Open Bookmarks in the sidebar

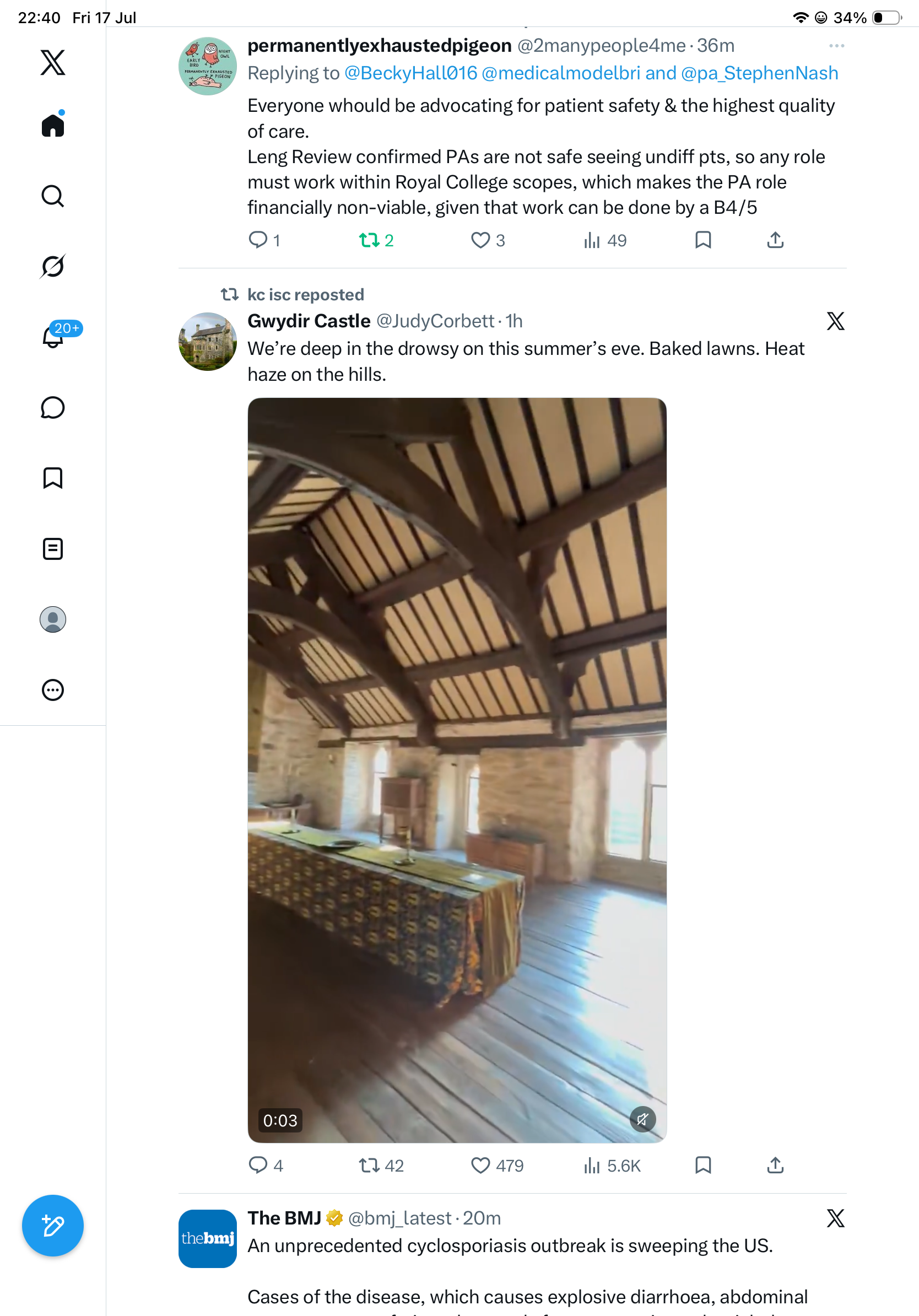click(53, 478)
